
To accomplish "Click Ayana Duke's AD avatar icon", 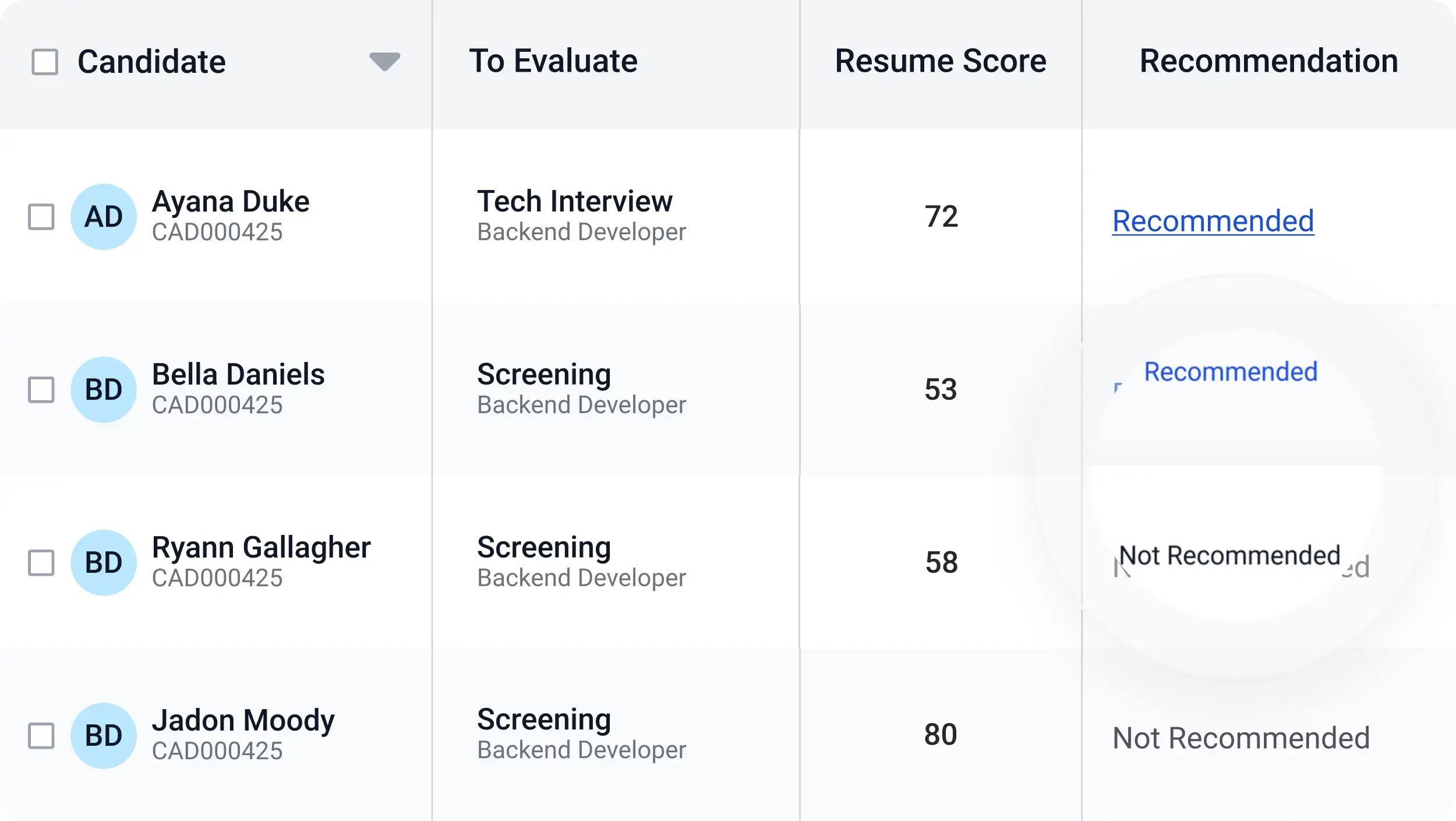I will pos(103,216).
